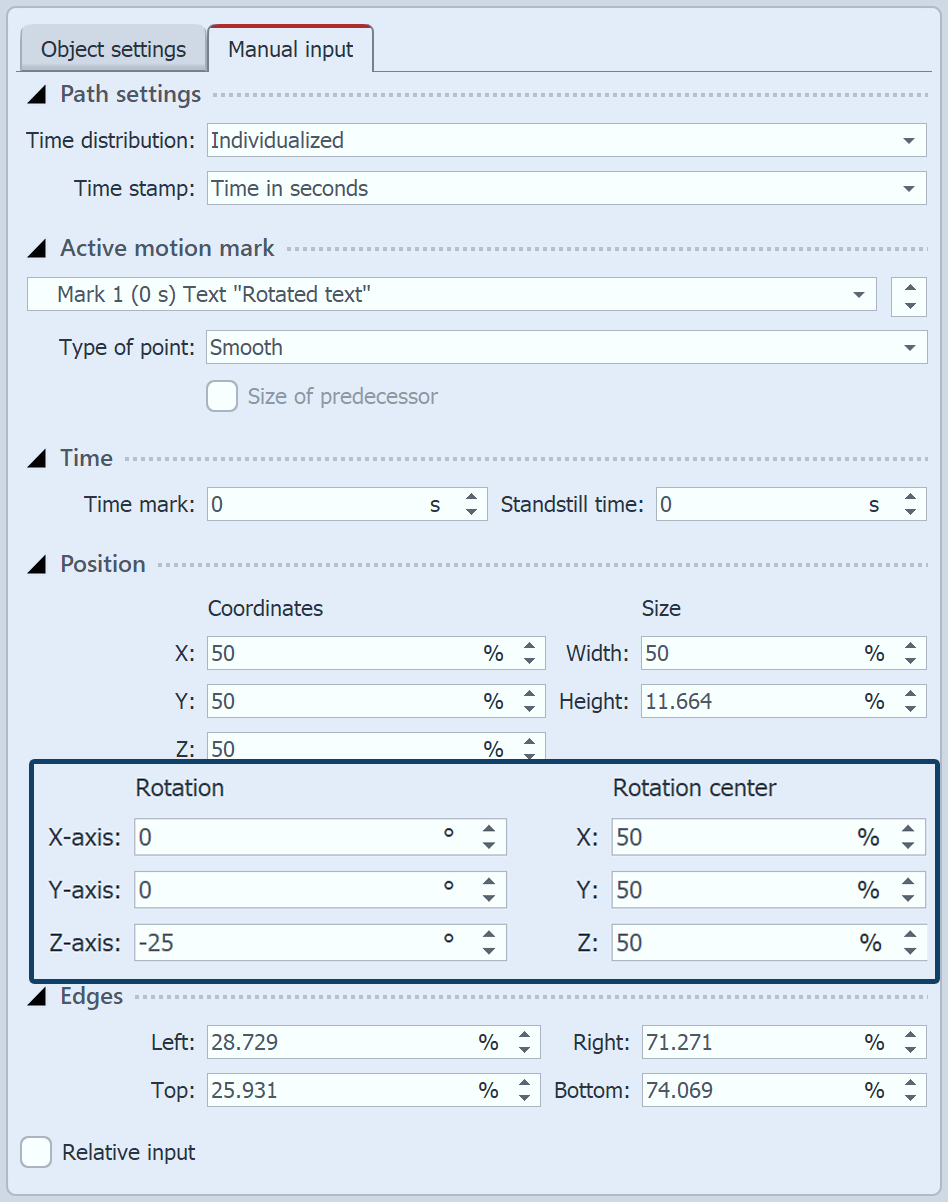Open the Time stamp dropdown
The image size is (948, 1202).
[x=908, y=187]
